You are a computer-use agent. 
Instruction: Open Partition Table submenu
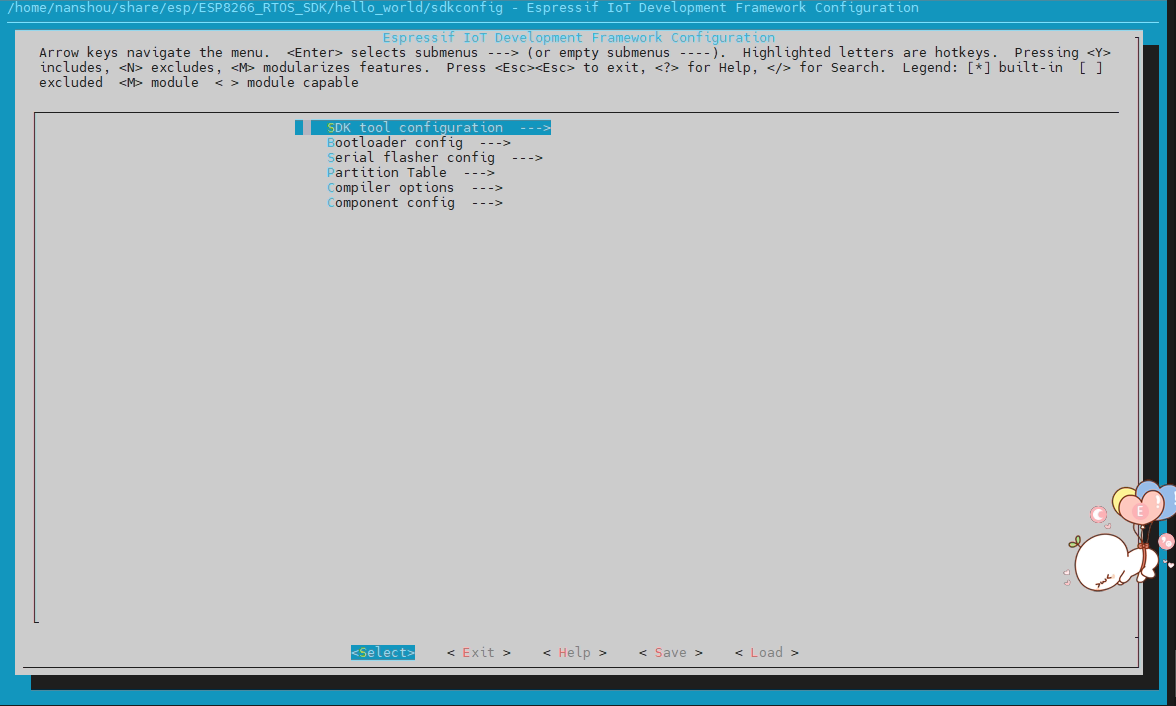point(410,173)
